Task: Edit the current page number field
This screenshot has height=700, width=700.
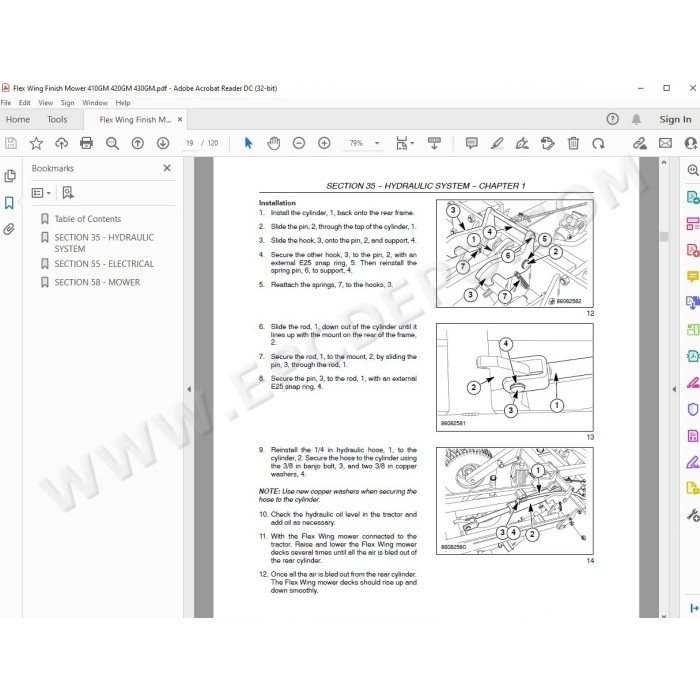Action: click(190, 143)
